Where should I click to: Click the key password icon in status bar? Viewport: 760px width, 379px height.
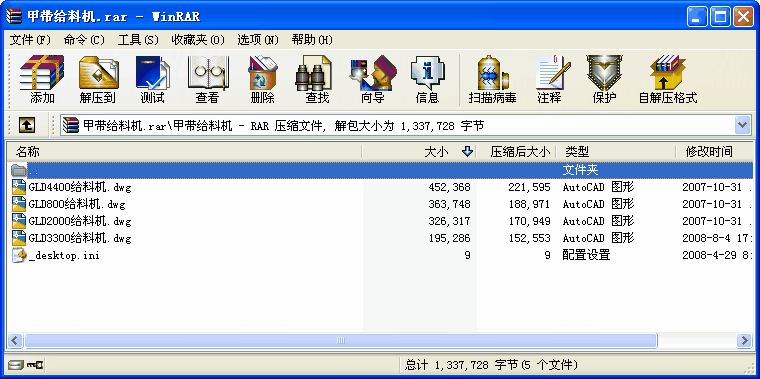click(x=35, y=364)
